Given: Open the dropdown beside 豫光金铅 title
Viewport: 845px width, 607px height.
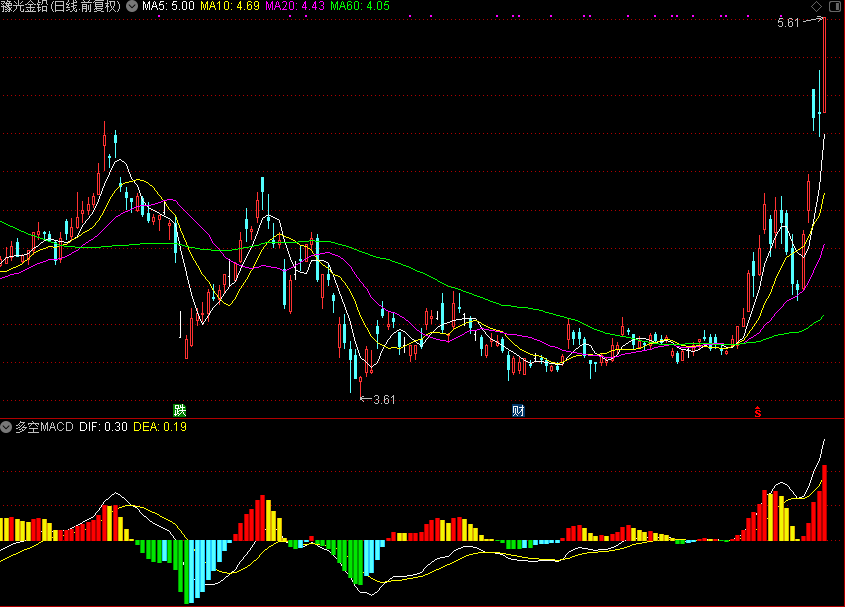Looking at the screenshot, I should click(x=132, y=6).
